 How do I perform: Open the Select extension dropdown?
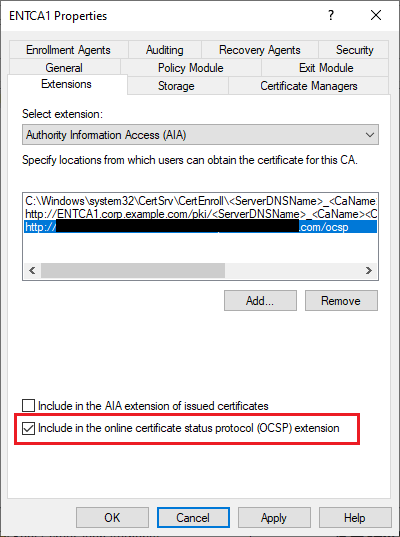tap(200, 135)
